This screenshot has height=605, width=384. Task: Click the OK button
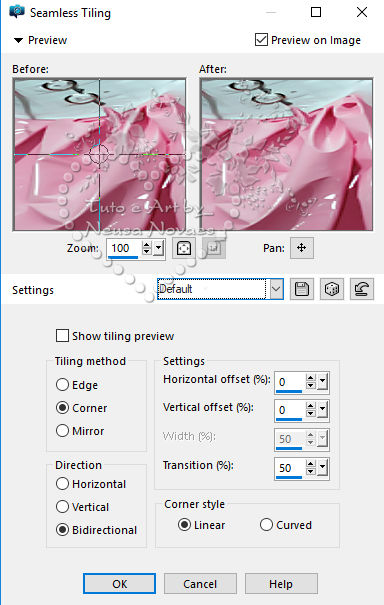(x=119, y=583)
